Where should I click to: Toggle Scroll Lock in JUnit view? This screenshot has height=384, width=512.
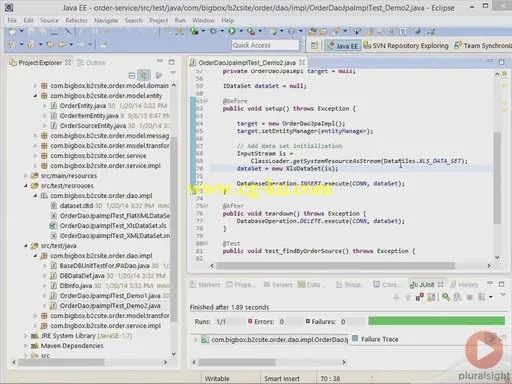point(431,297)
